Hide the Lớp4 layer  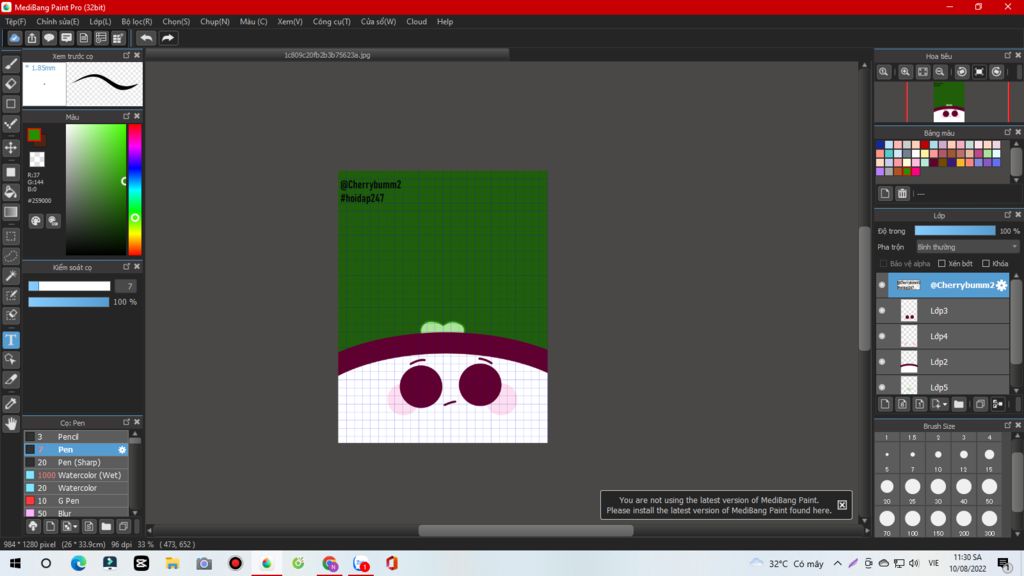coord(882,336)
